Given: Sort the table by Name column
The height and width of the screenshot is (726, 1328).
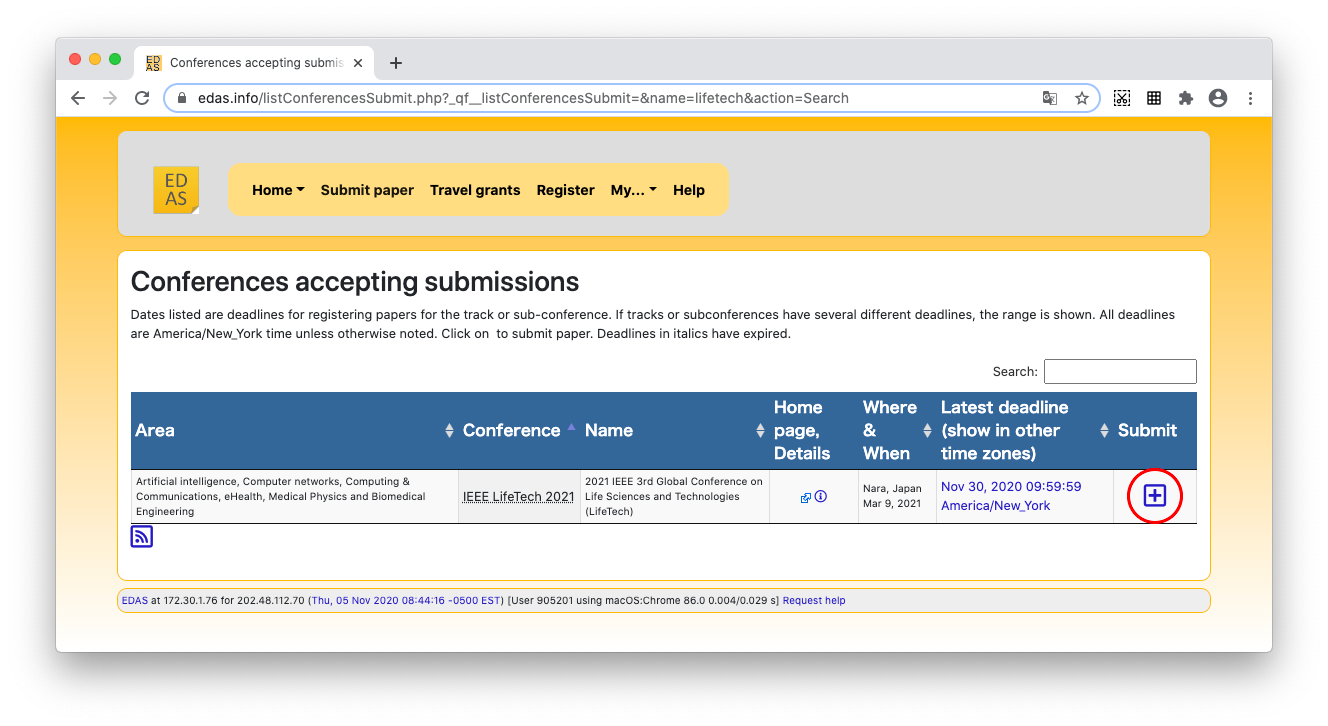Looking at the screenshot, I should point(674,430).
